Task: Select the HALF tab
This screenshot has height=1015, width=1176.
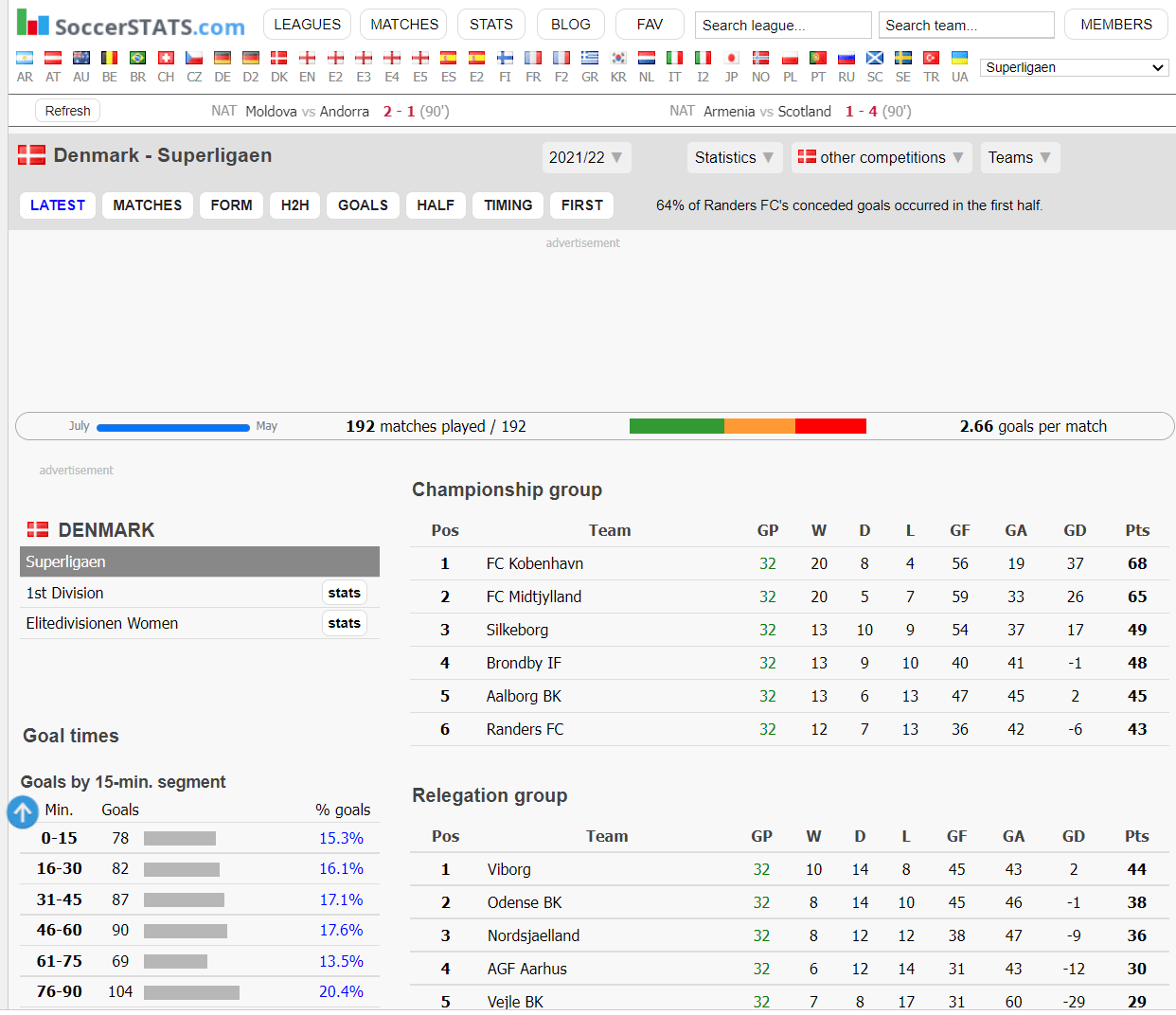Action: pyautogui.click(x=436, y=205)
